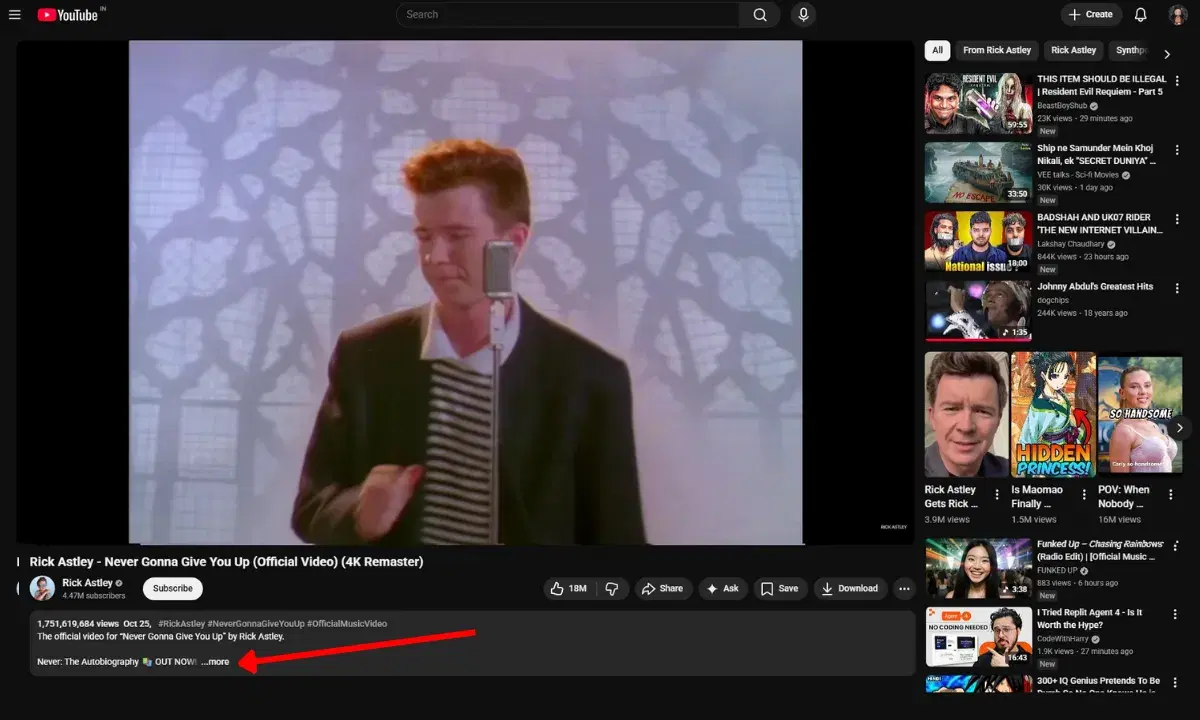The height and width of the screenshot is (720, 1200).
Task: Open the hamburger guide menu
Action: pos(14,15)
